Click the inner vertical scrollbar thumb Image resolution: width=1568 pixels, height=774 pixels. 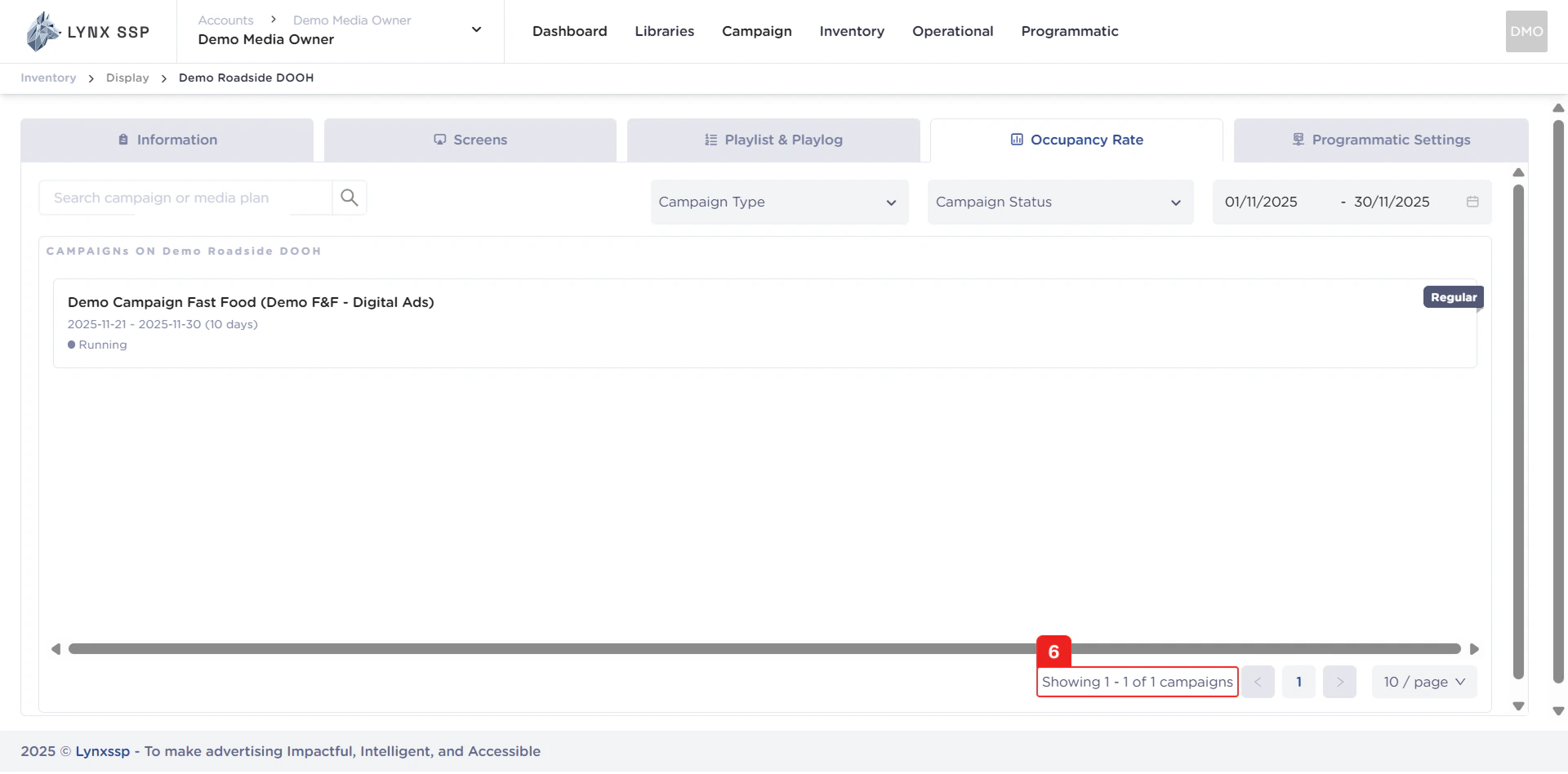pyautogui.click(x=1518, y=431)
